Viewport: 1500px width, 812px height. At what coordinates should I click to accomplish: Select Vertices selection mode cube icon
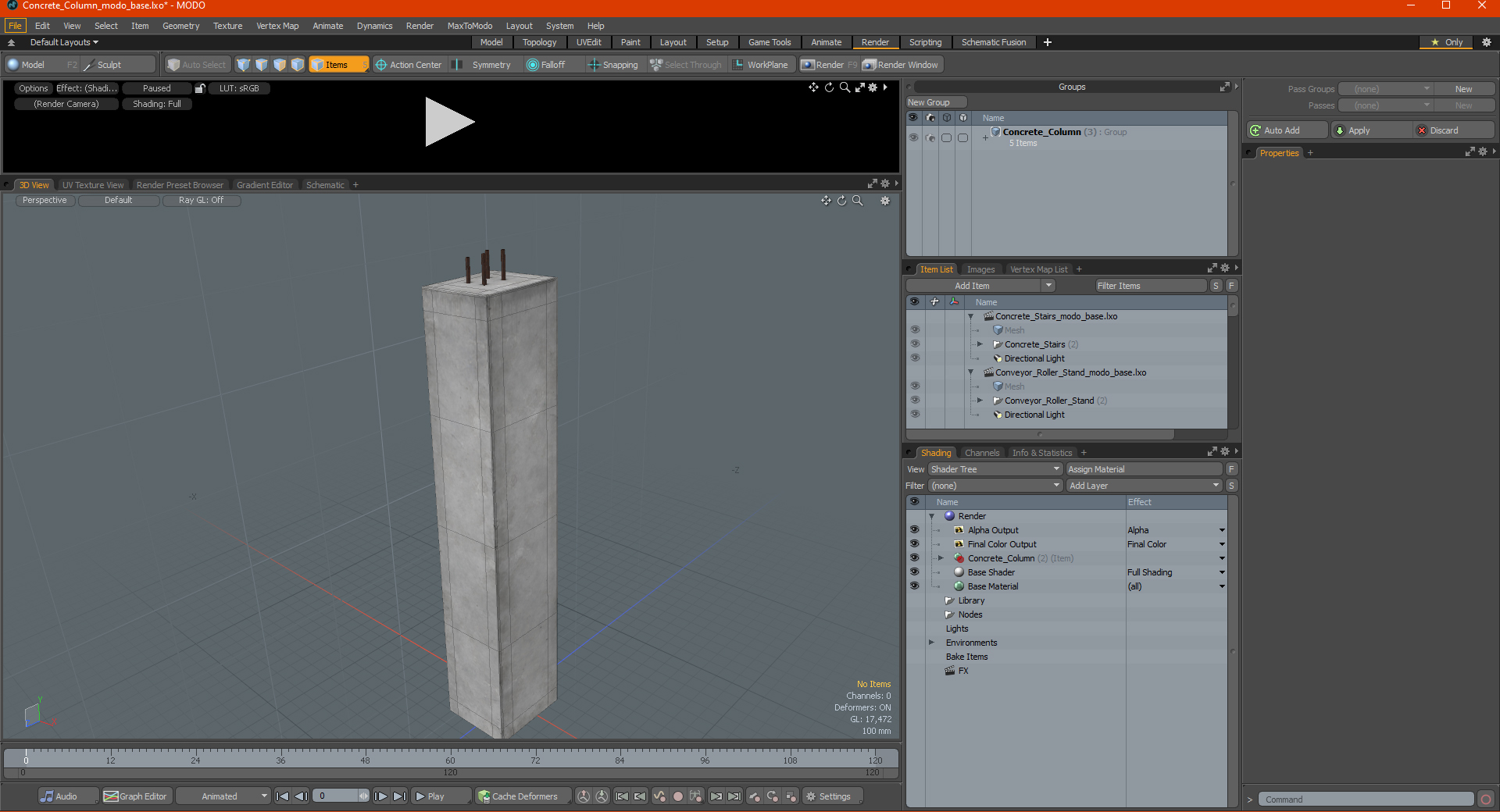click(x=244, y=65)
